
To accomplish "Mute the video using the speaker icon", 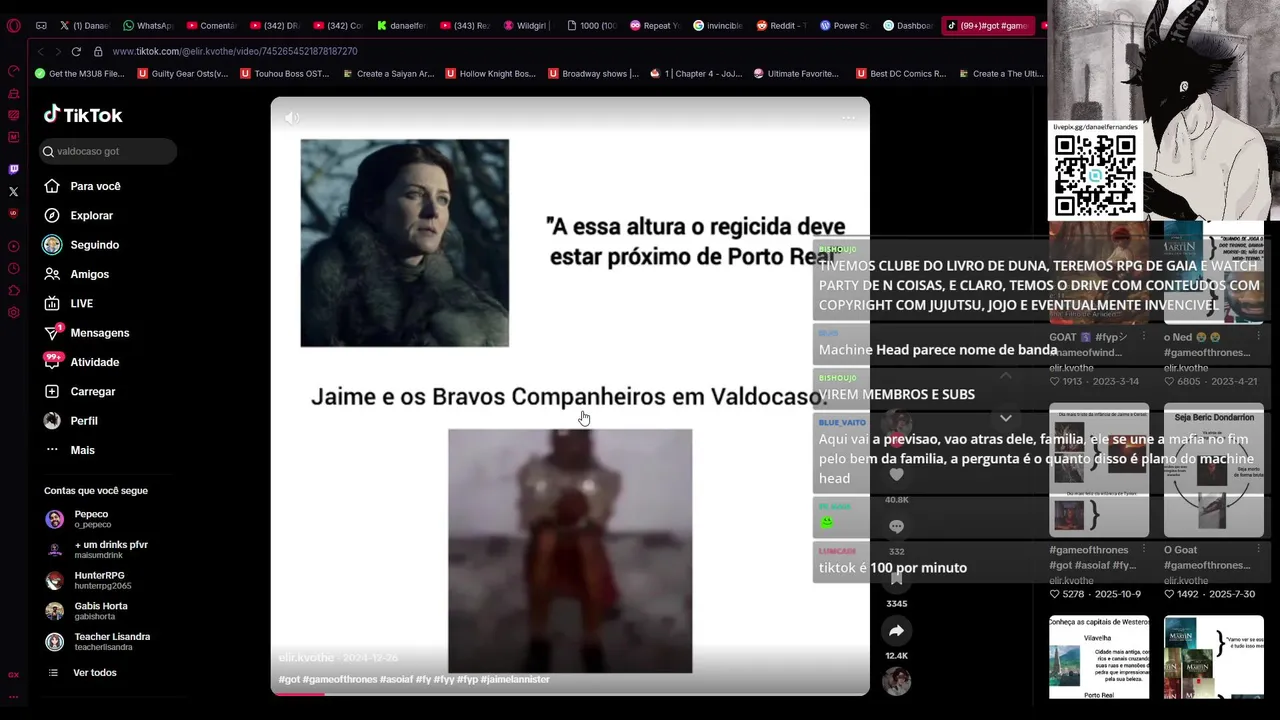I will tap(292, 118).
